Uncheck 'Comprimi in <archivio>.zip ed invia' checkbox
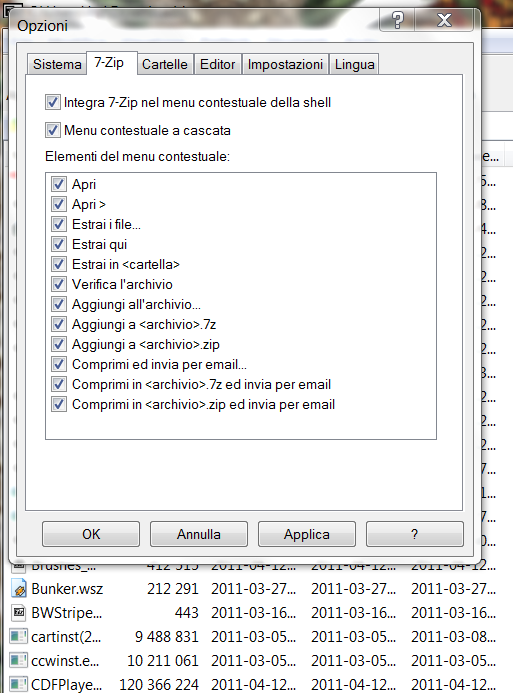The image size is (513, 693). point(59,404)
